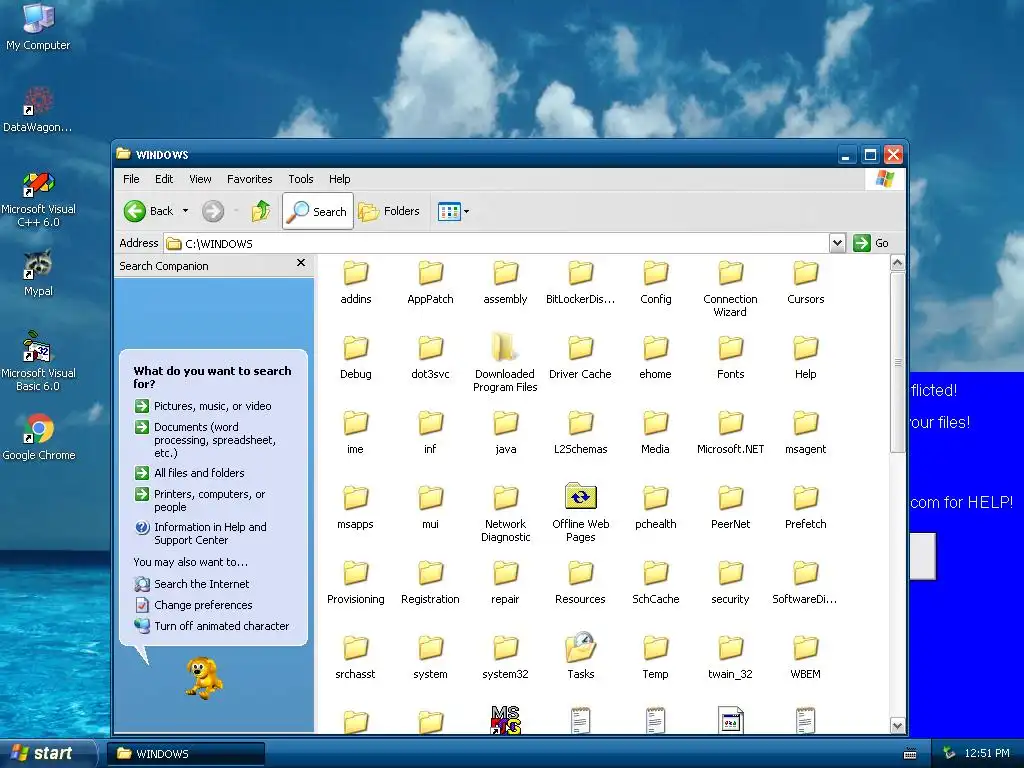
Task: Select Microsoft Visual C++ 6.0 shortcut
Action: 38,199
